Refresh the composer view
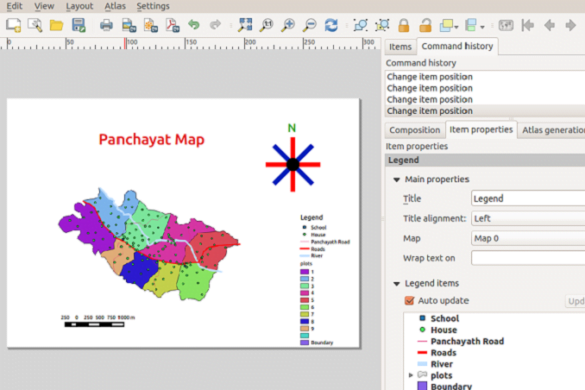The image size is (585, 390). 331,25
